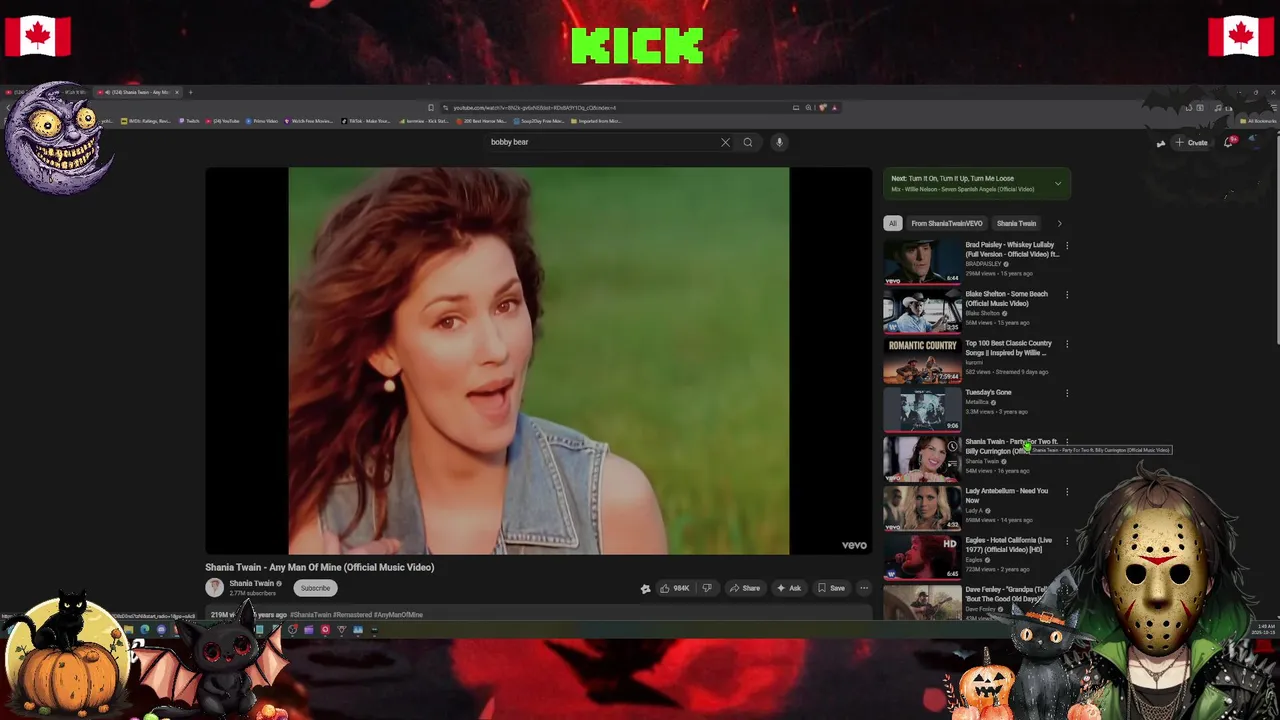Focus the YouTube search field with bobby bear
The image size is (1280, 720).
pos(600,142)
